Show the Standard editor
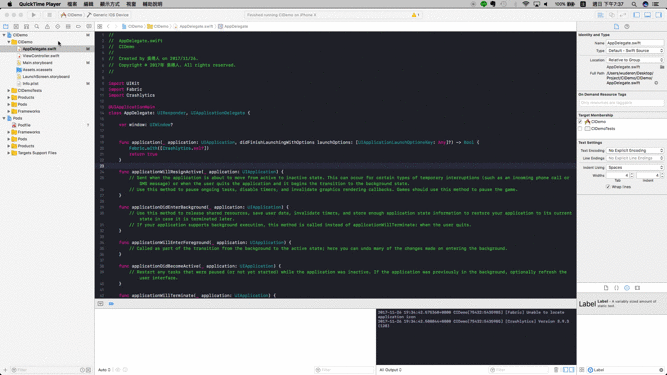The height and width of the screenshot is (375, 667). point(601,15)
